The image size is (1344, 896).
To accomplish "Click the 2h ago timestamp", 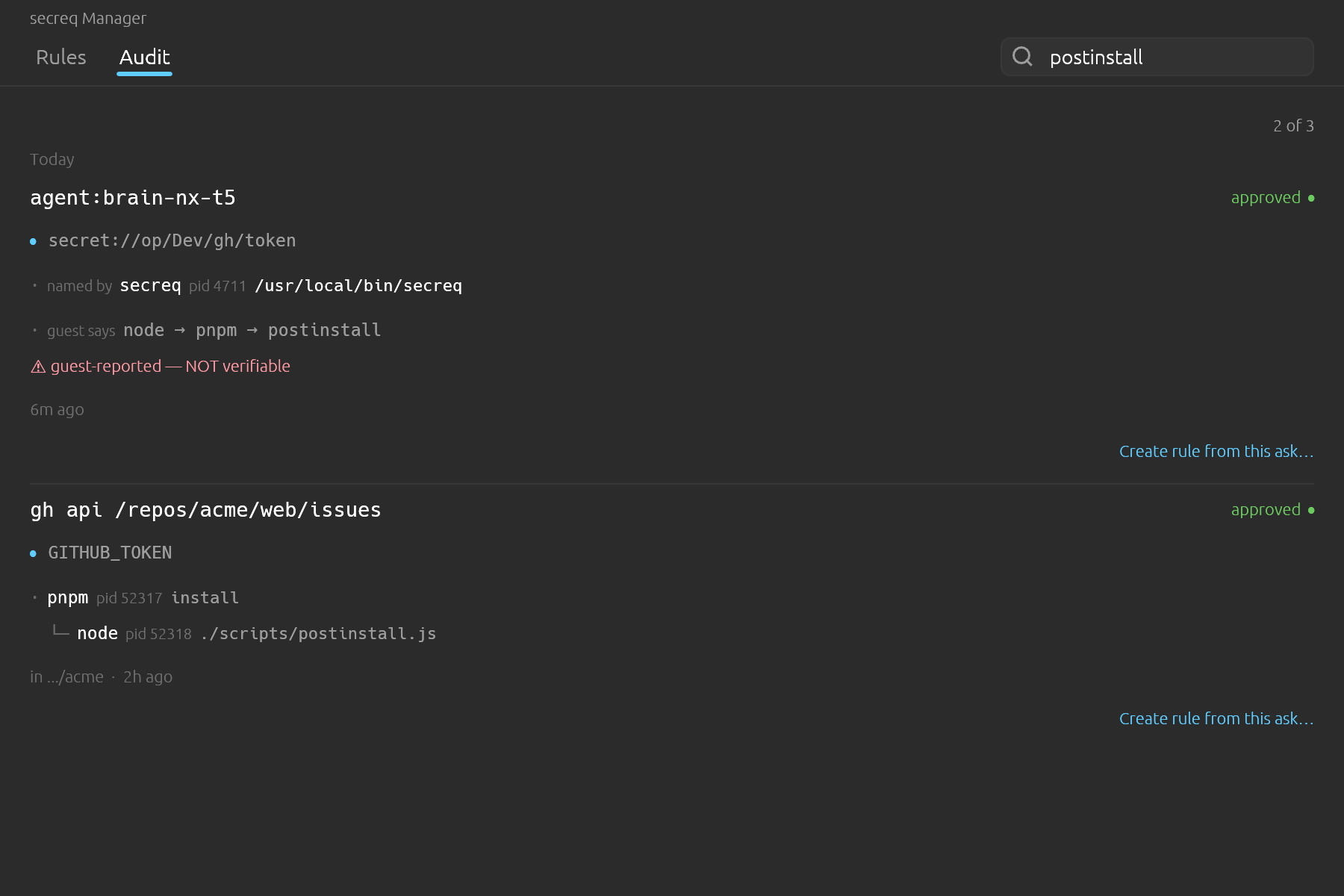I will click(x=148, y=677).
